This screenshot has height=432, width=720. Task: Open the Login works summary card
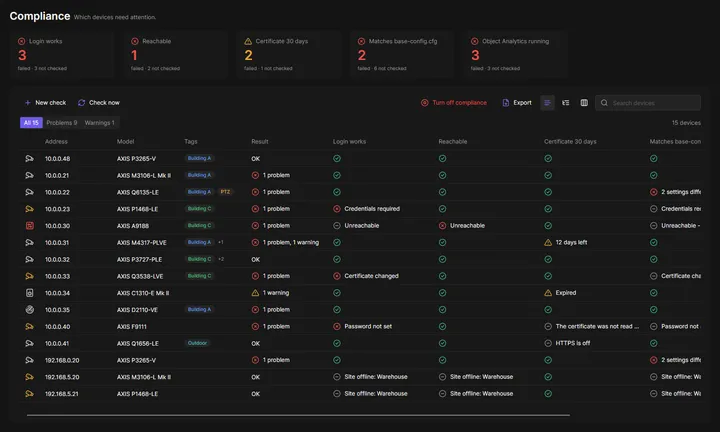coord(62,55)
